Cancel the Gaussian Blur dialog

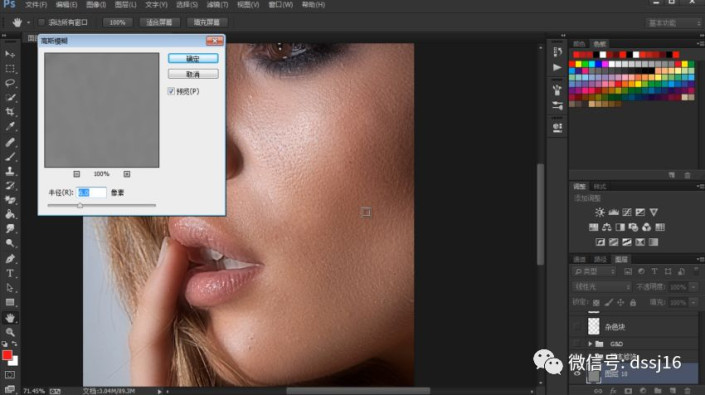(x=193, y=74)
